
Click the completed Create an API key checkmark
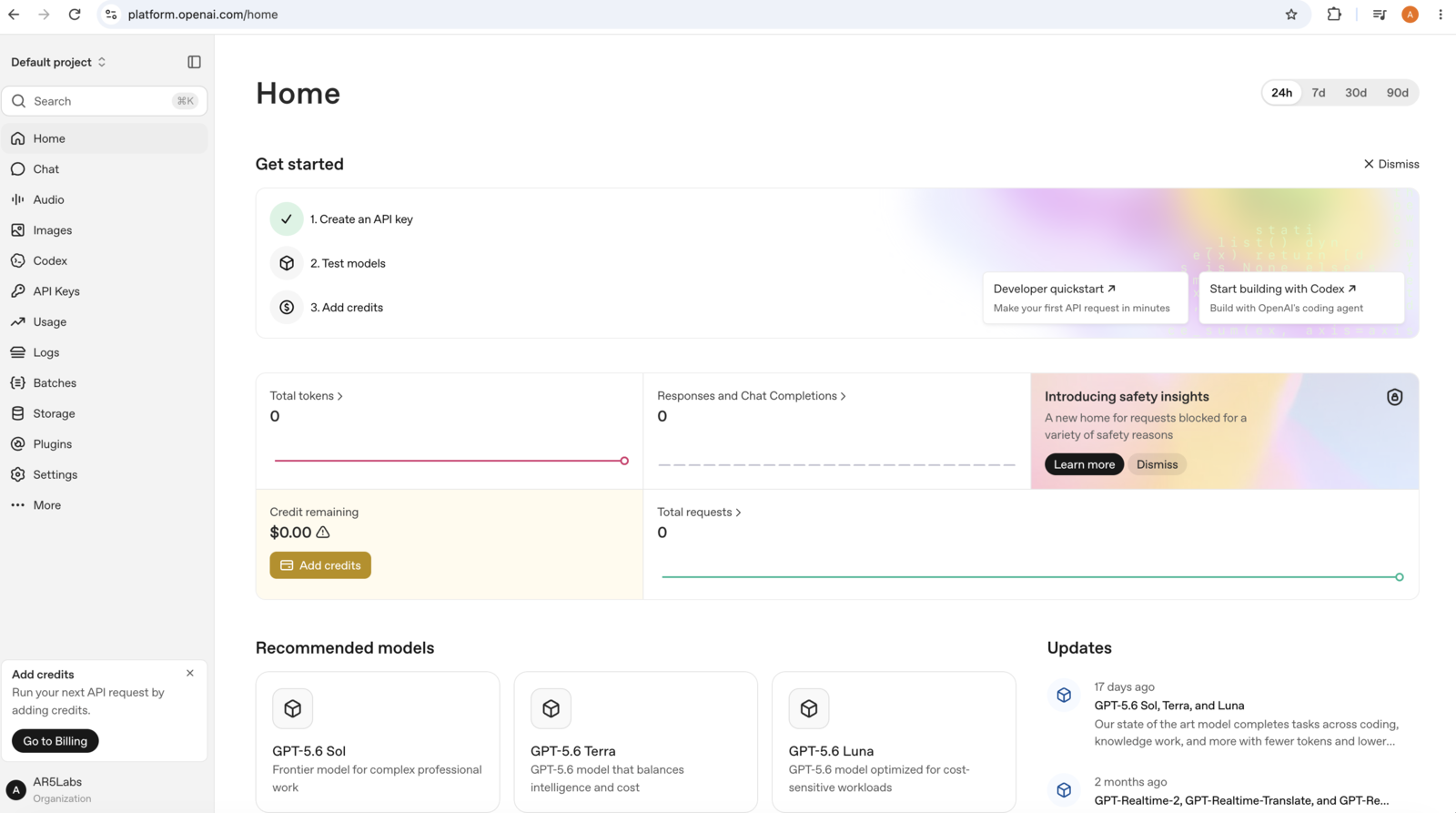pos(287,219)
